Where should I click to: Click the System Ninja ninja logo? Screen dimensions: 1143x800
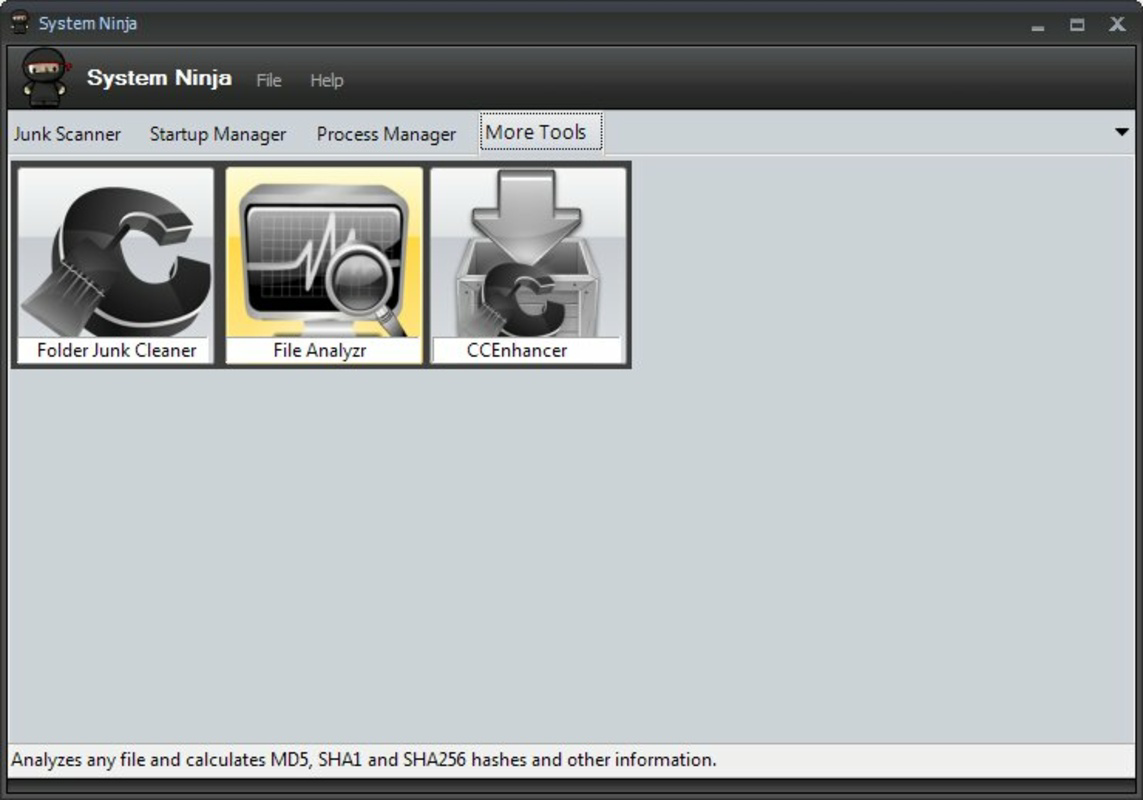pos(45,77)
